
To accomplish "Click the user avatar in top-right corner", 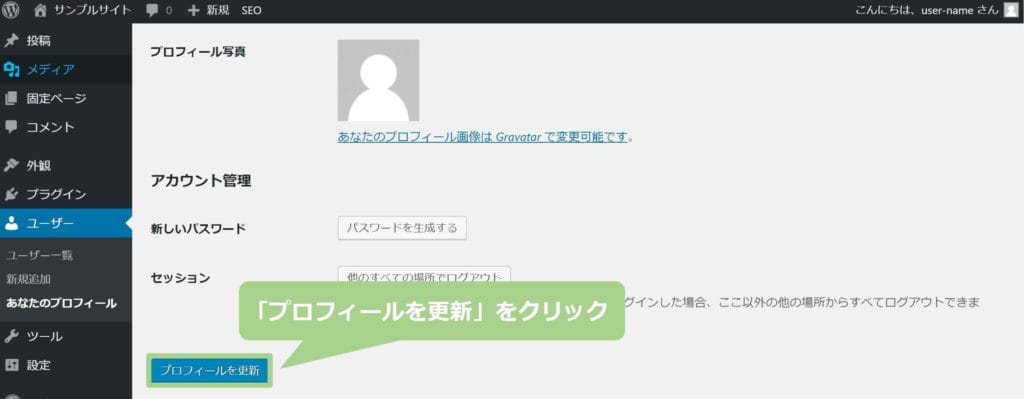I will pyautogui.click(x=1011, y=10).
